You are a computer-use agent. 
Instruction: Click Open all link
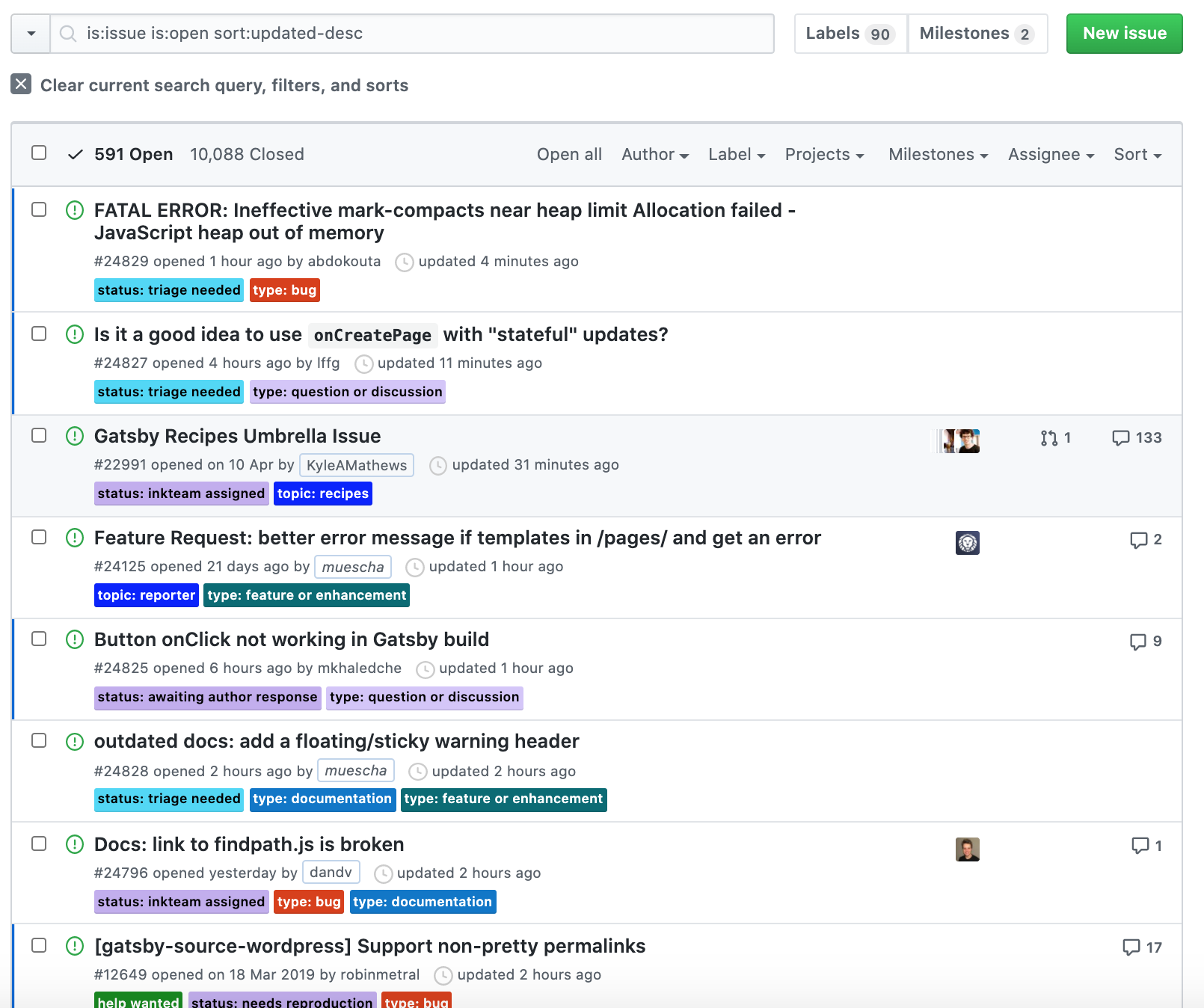point(569,155)
